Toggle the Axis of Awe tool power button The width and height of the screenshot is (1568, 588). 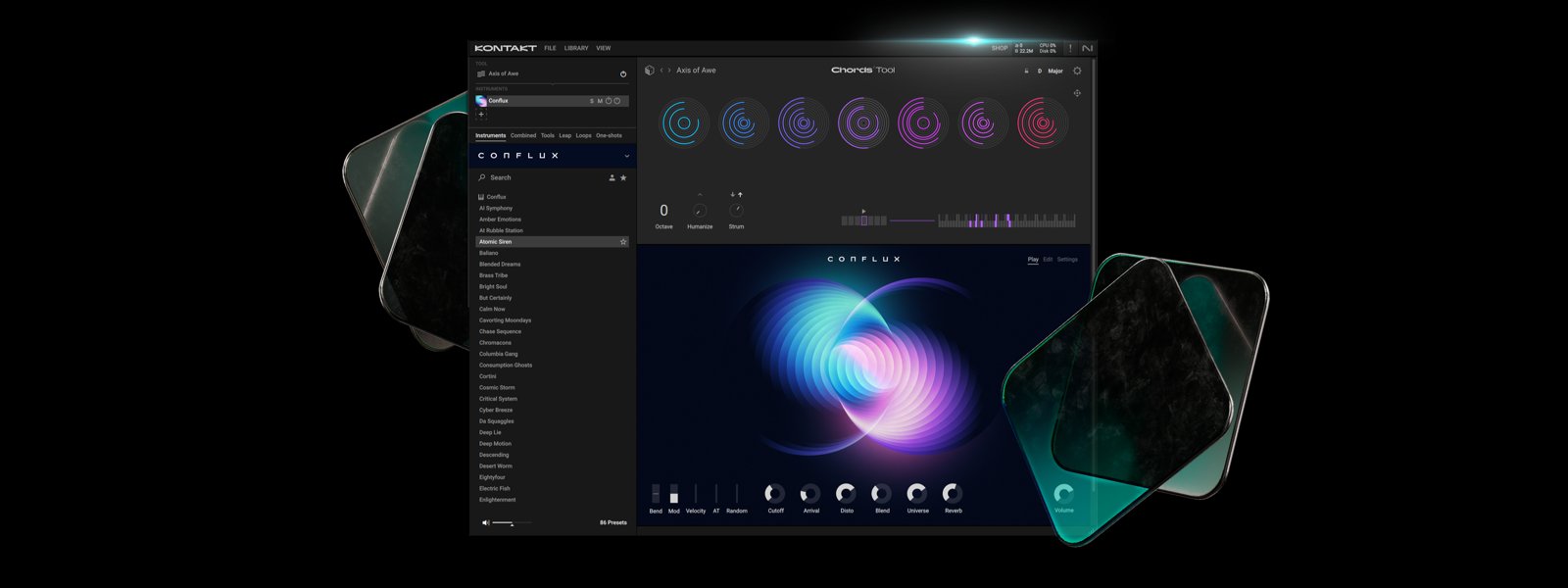623,73
